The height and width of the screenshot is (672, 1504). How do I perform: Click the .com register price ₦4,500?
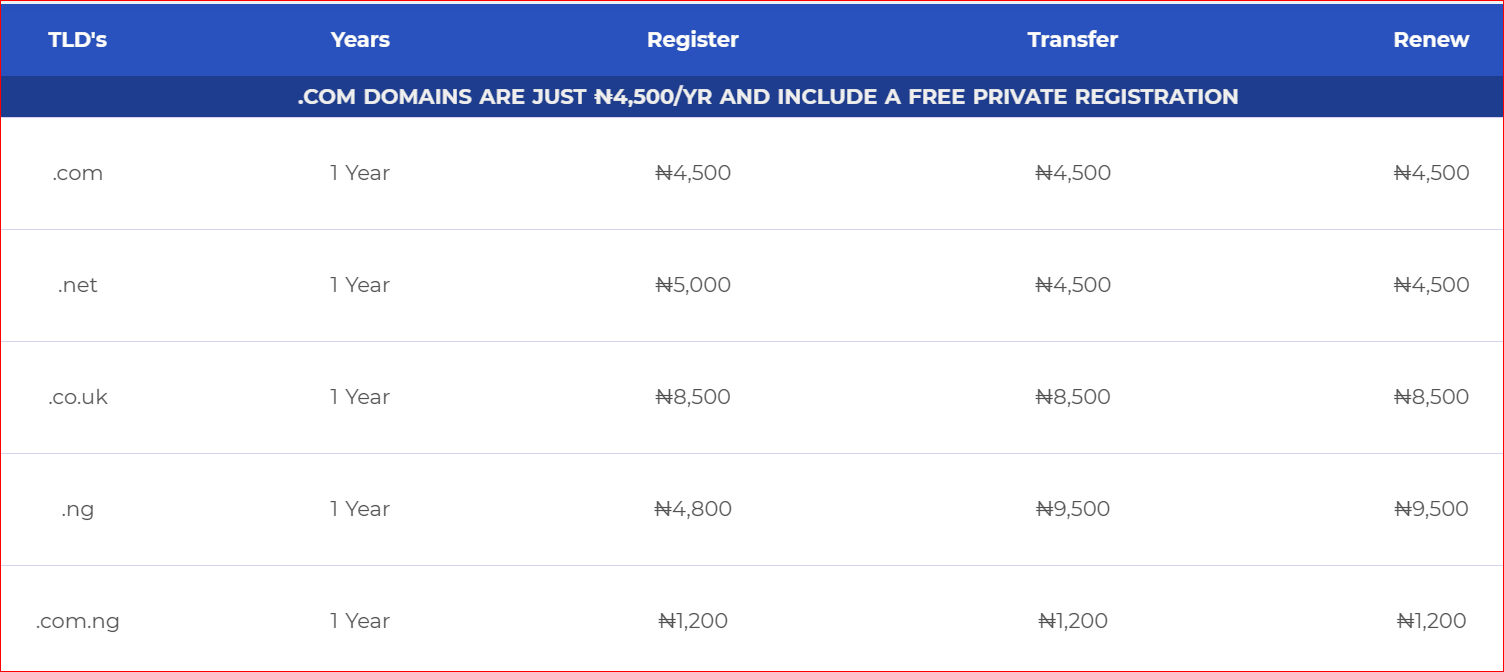(x=692, y=173)
